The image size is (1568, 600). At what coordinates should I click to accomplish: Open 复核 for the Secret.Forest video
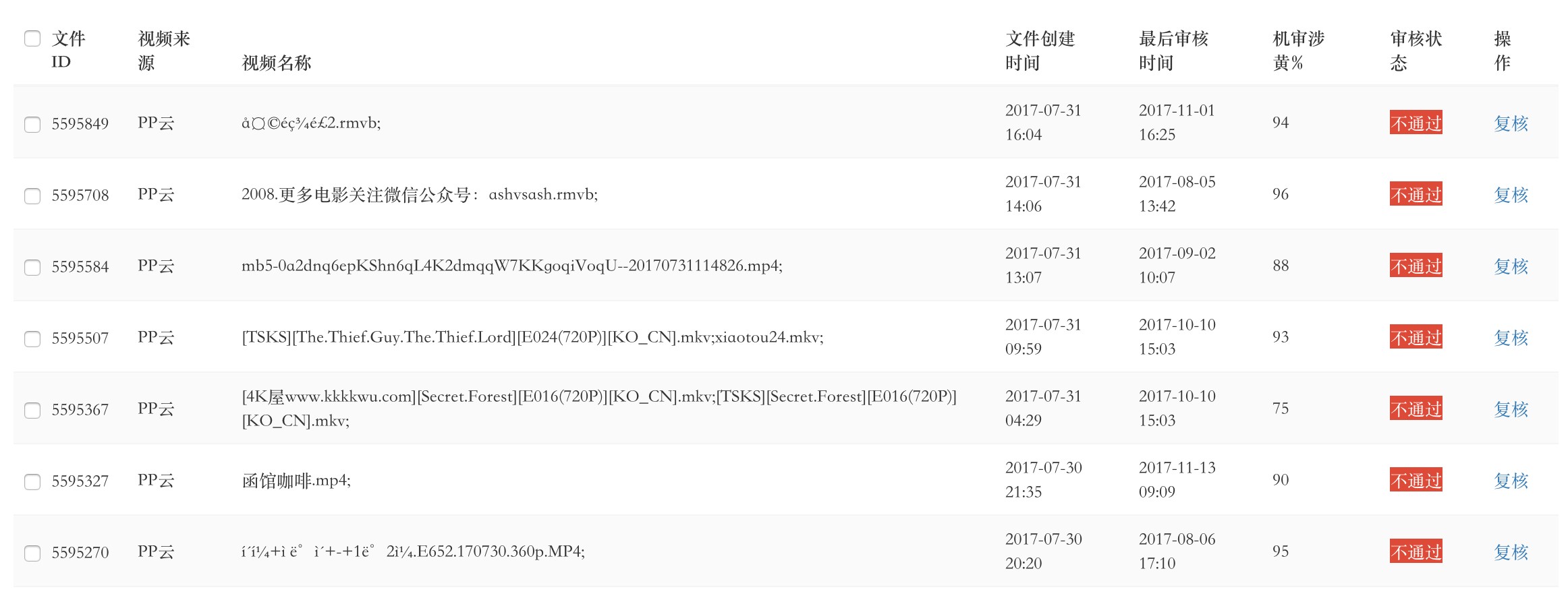click(x=1510, y=409)
